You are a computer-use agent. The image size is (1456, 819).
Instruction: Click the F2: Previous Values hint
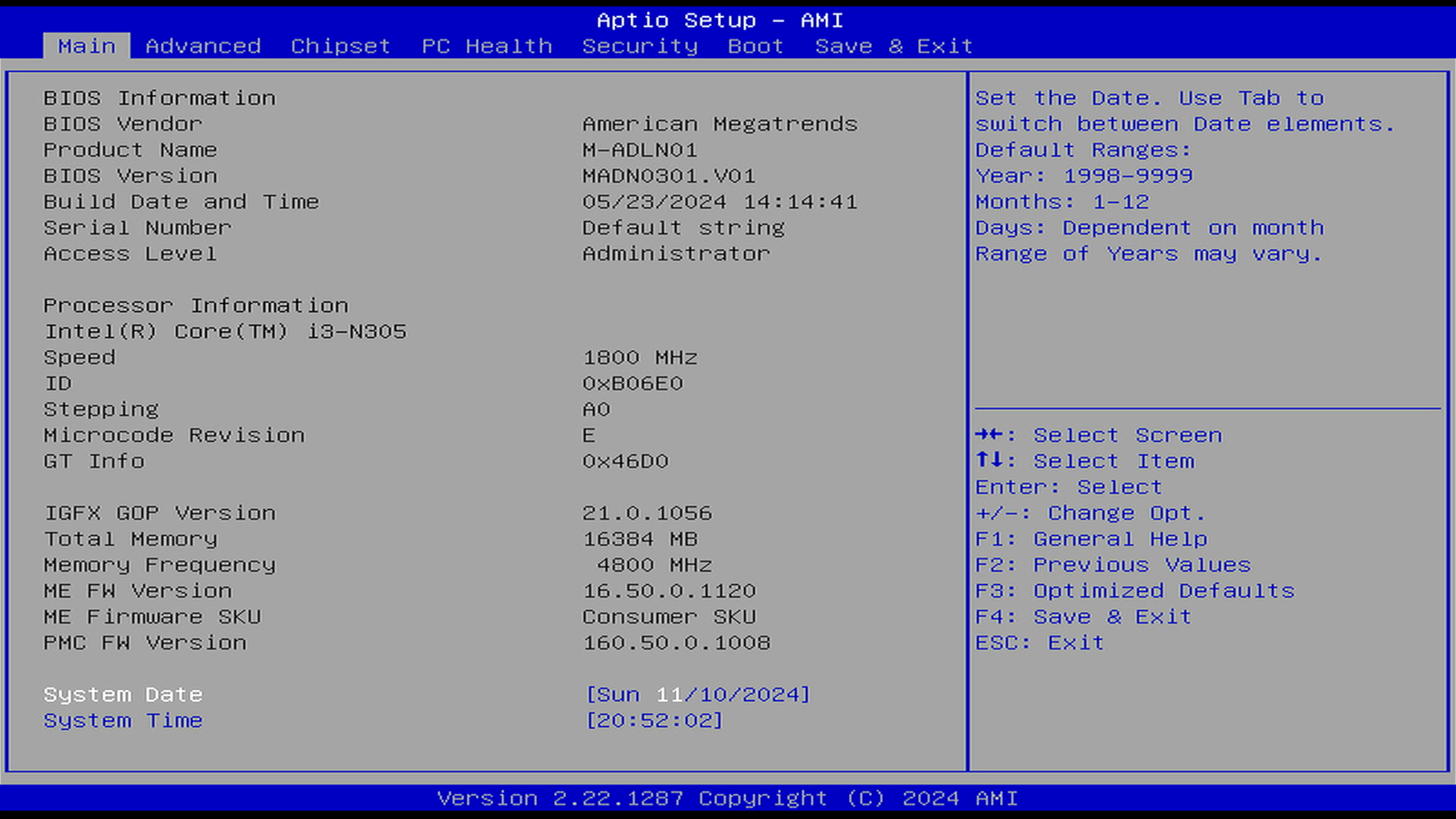pyautogui.click(x=1113, y=565)
